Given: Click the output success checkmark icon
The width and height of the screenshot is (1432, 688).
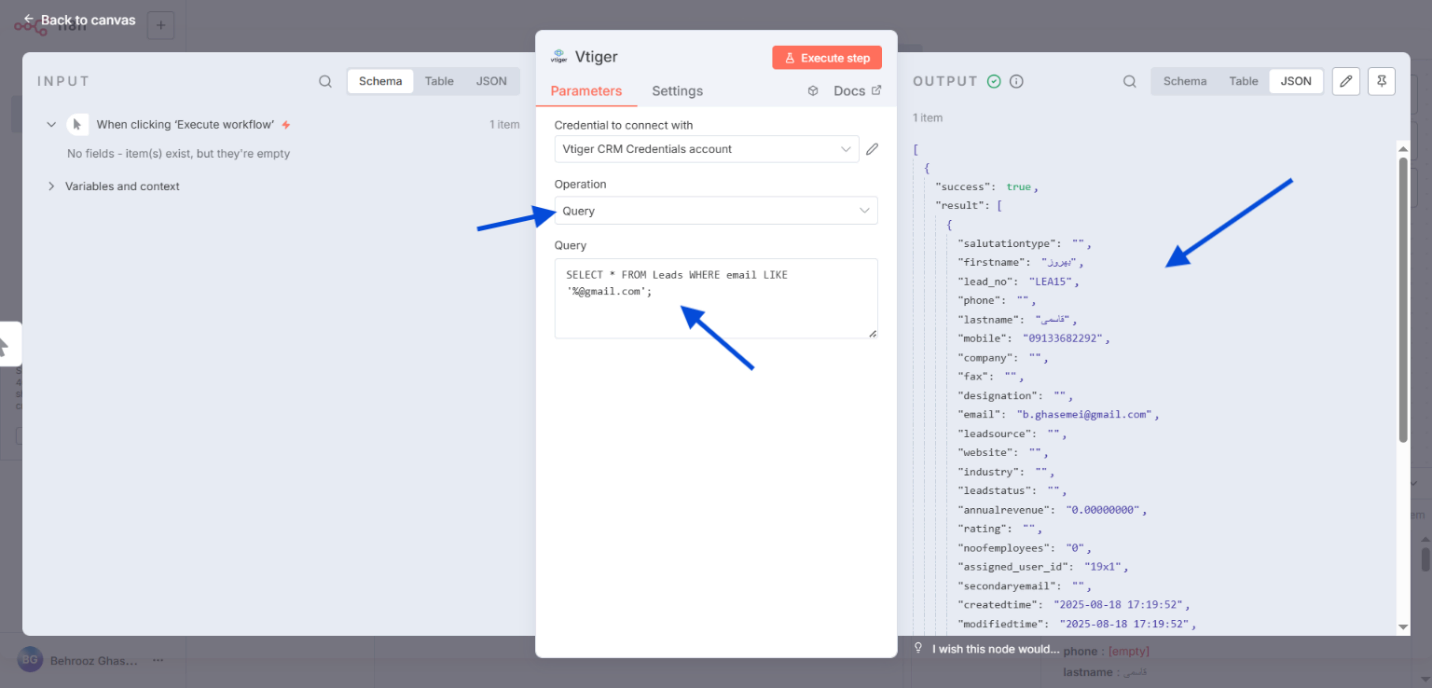Looking at the screenshot, I should 994,82.
